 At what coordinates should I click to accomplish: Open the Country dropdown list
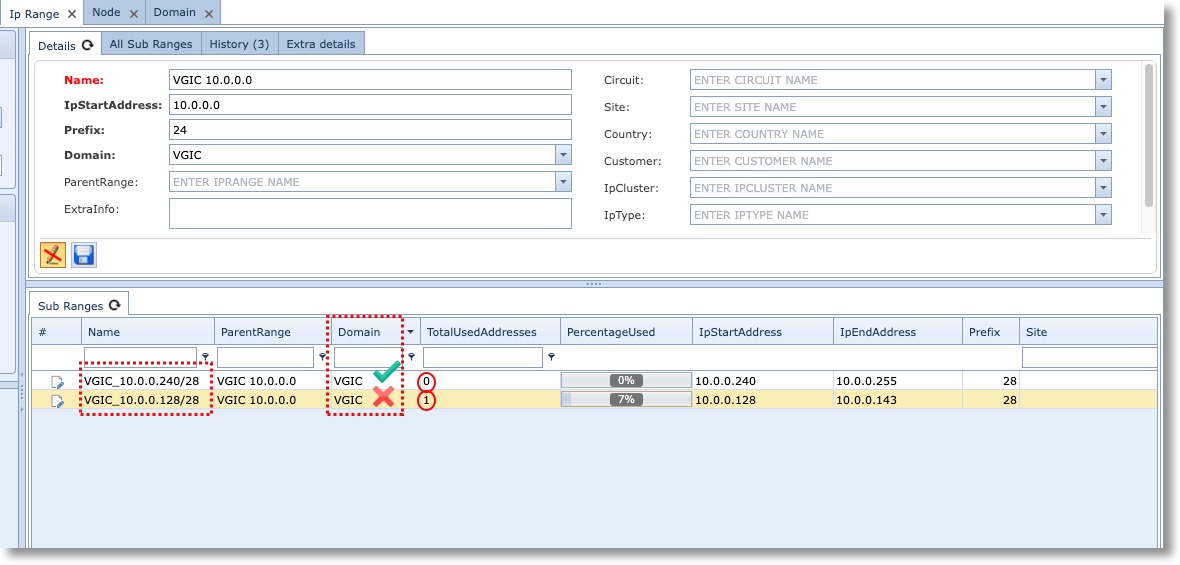1103,134
